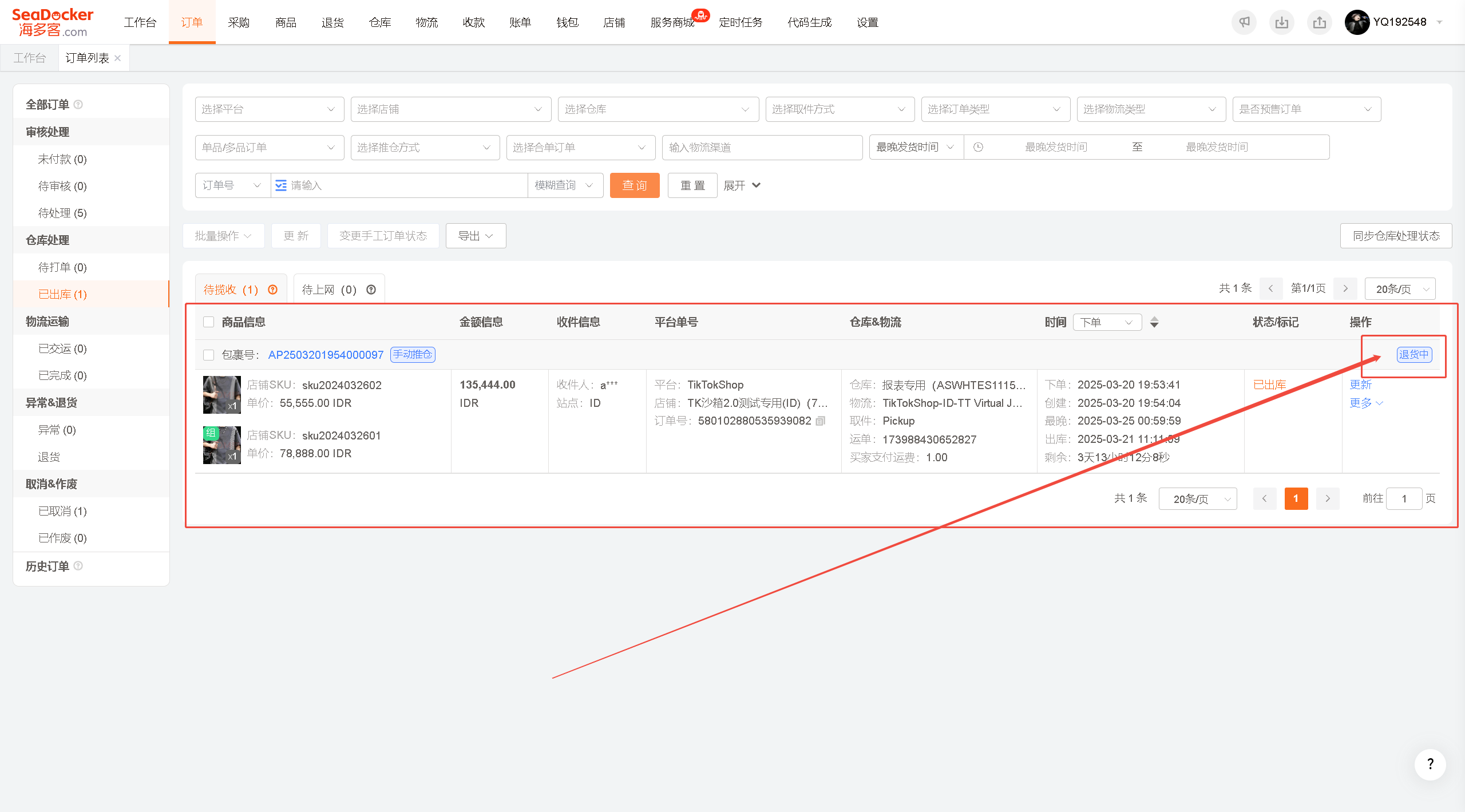Open 选择店铺 dropdown

click(x=451, y=109)
